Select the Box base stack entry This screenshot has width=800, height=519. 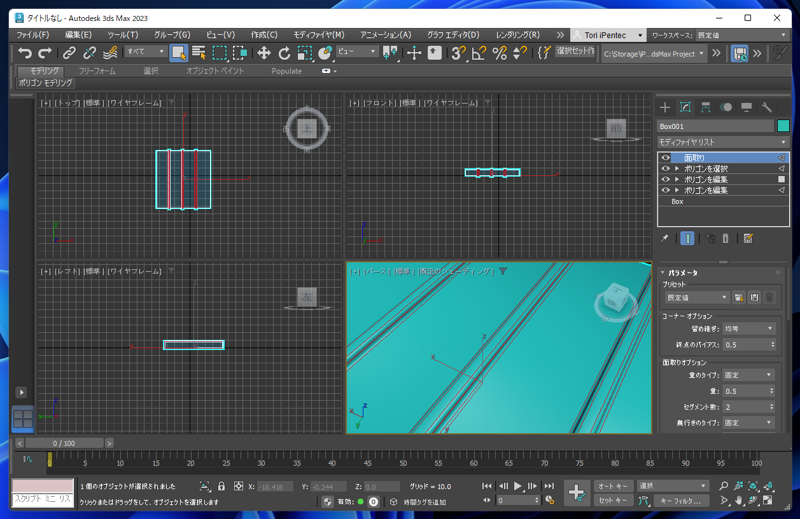tap(723, 201)
